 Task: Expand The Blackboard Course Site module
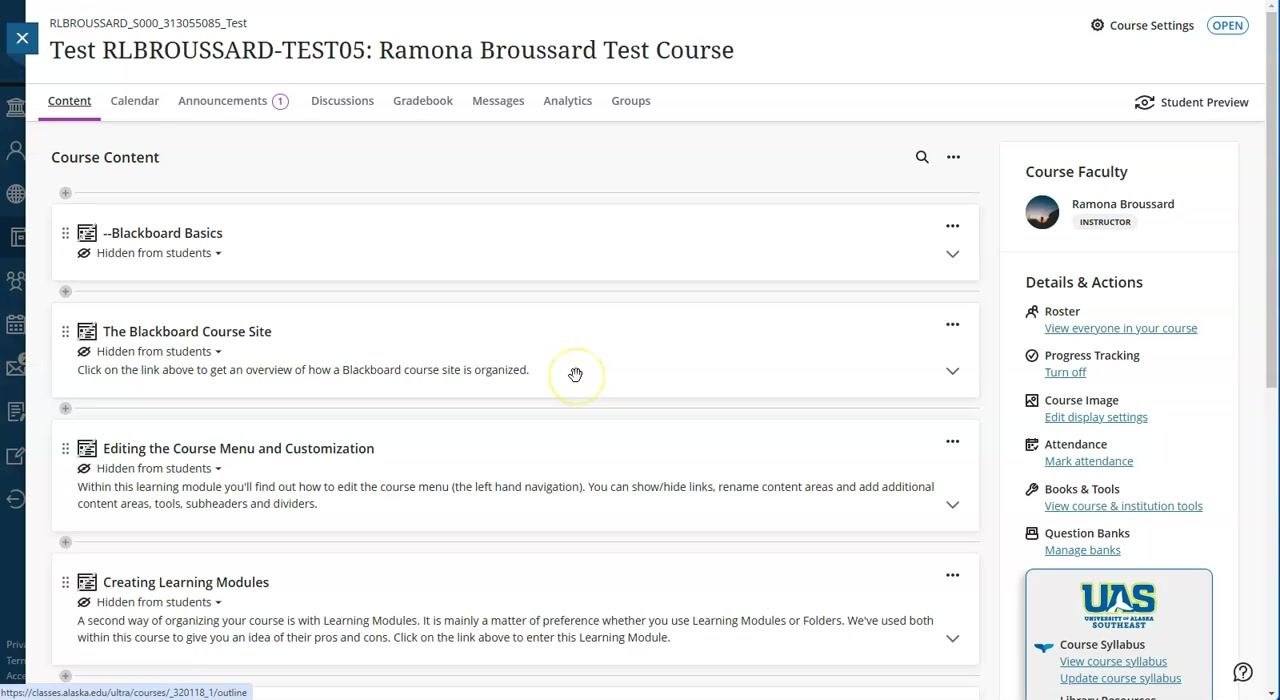tap(952, 371)
